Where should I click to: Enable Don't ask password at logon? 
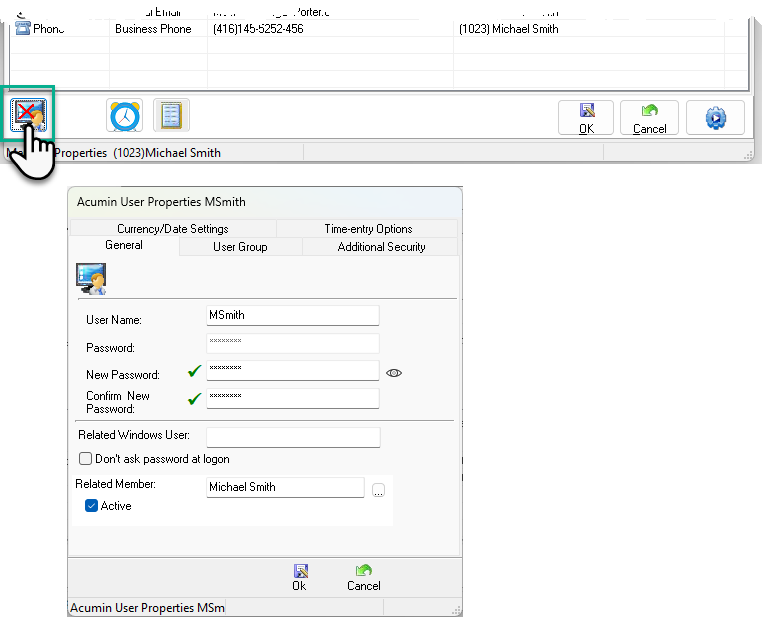click(85, 459)
